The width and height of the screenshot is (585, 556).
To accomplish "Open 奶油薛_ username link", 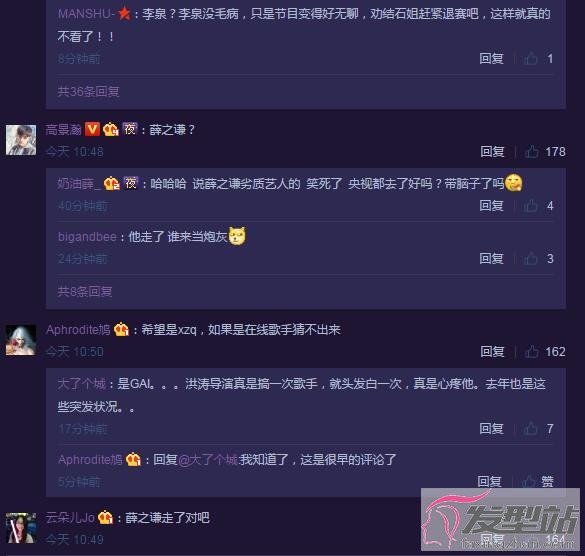I will click(79, 184).
